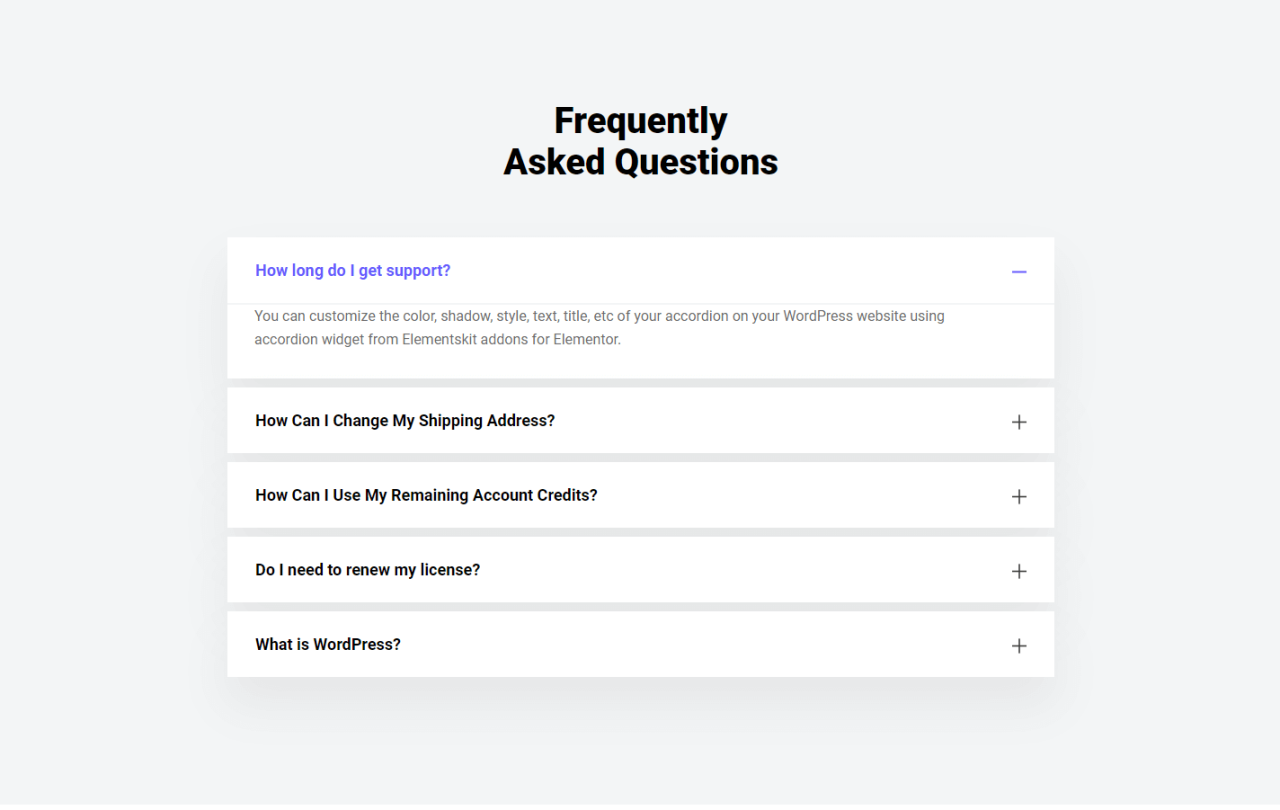Click the word "style" in the answer paragraph
The height and width of the screenshot is (810, 1280).
(510, 316)
